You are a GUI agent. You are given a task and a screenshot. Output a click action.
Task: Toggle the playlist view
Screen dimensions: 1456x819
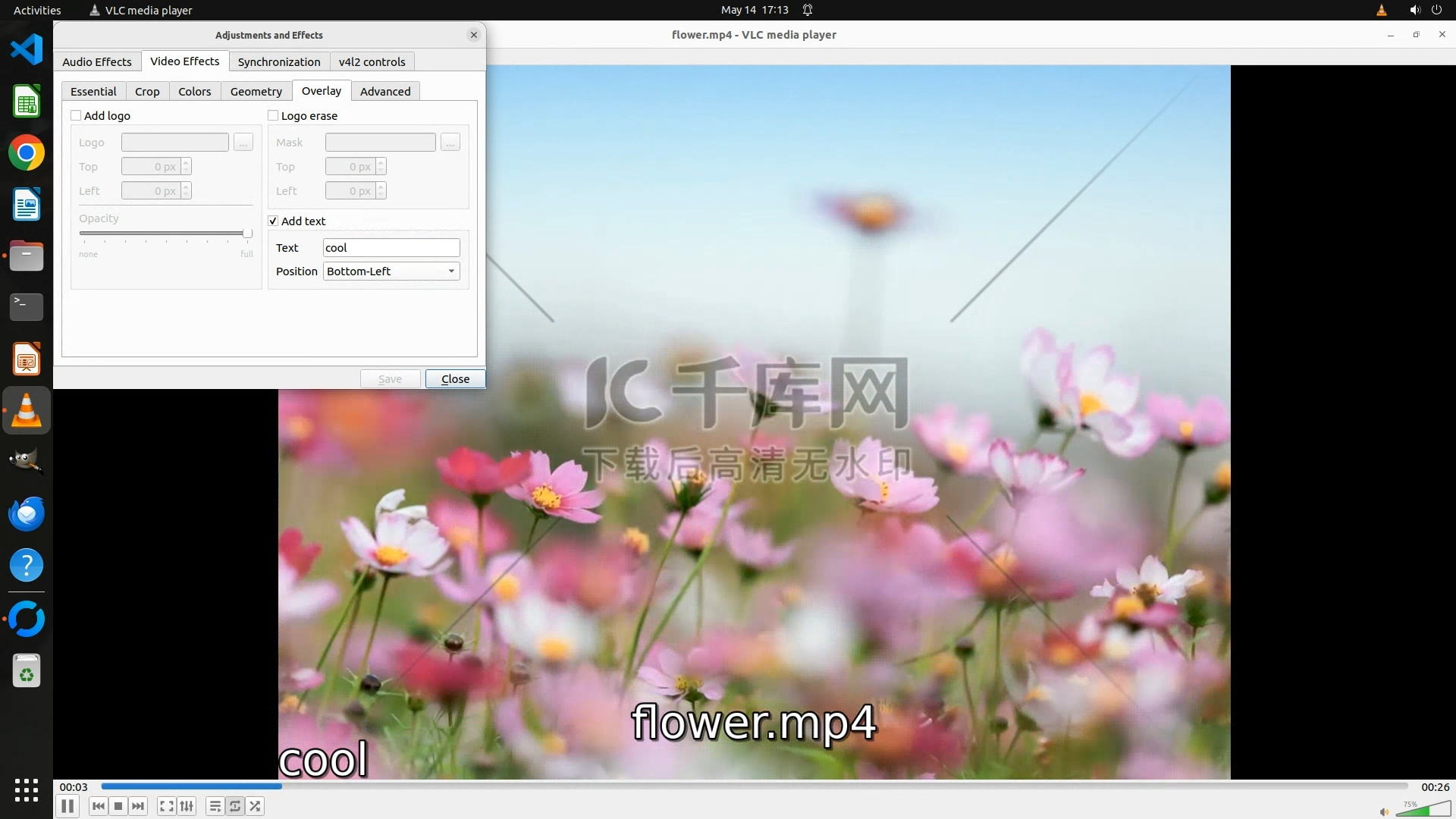coord(215,806)
